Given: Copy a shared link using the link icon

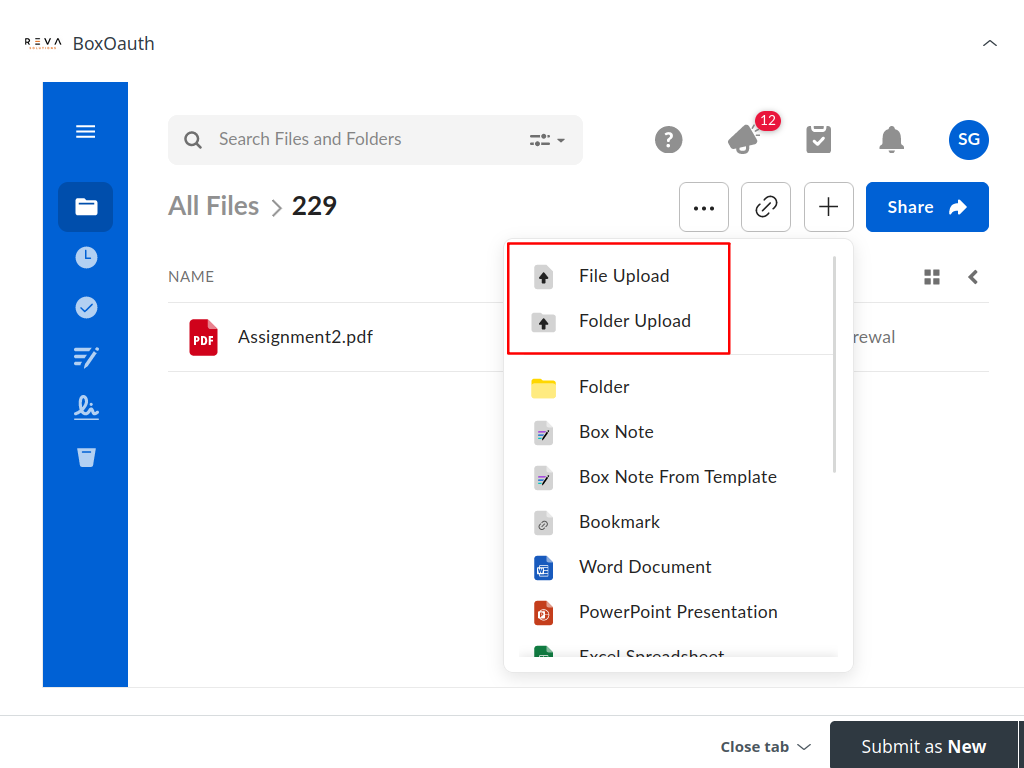Looking at the screenshot, I should pos(765,207).
